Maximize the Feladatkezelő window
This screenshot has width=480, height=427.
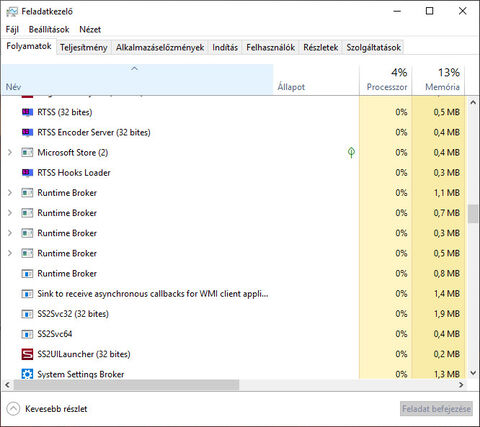(x=430, y=11)
